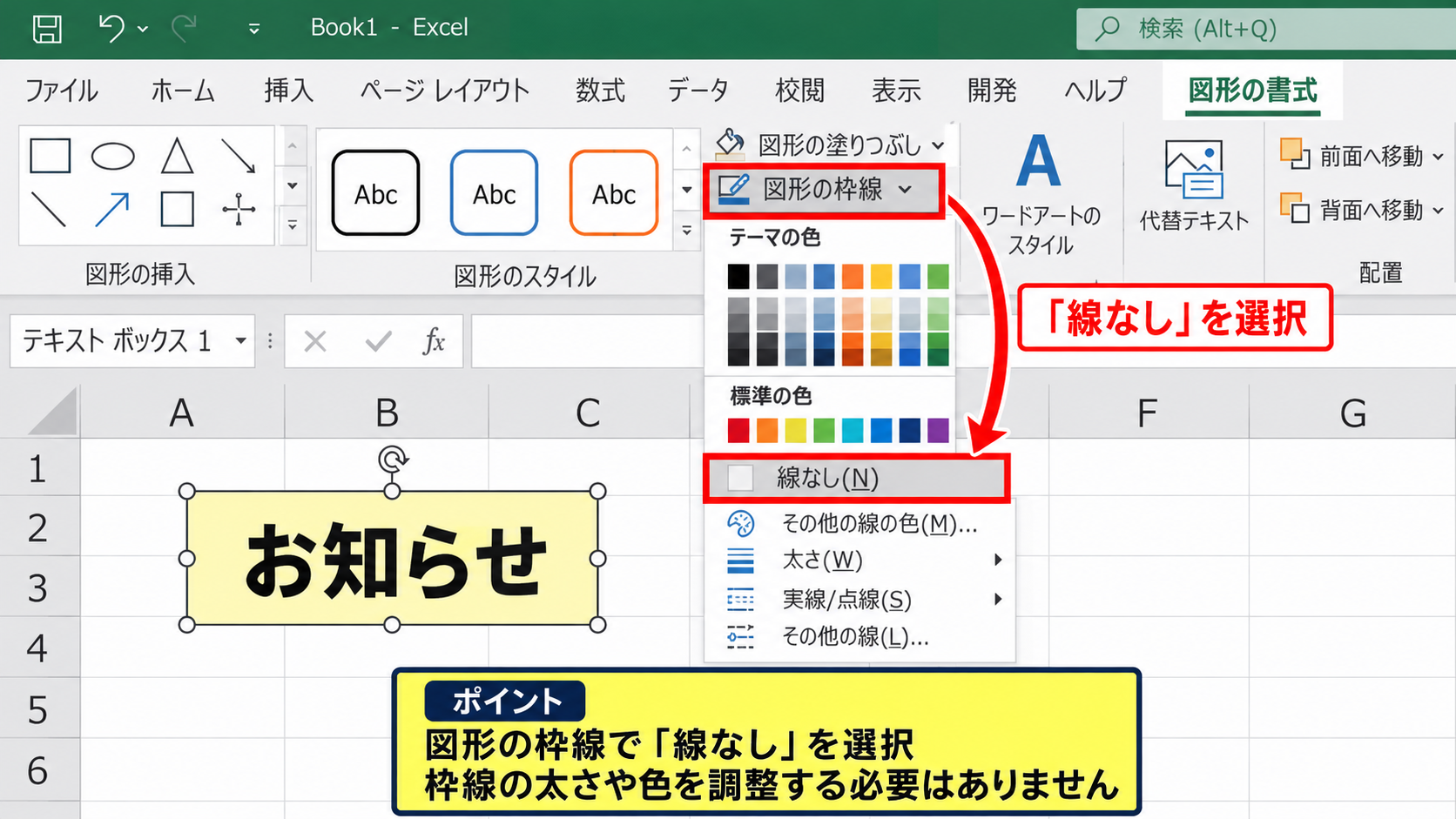Viewport: 1456px width, 819px height.
Task: Choose その他の線(L)... menu item
Action: [859, 637]
